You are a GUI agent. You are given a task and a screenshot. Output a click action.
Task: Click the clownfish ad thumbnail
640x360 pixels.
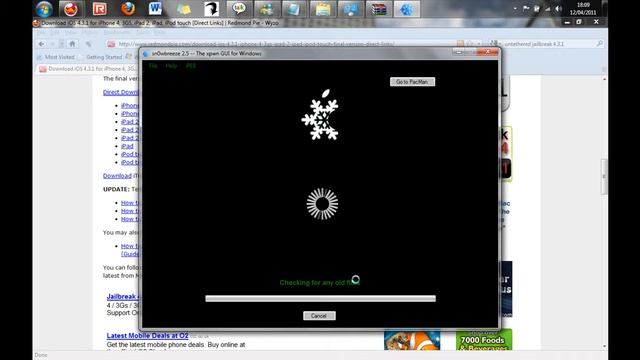pos(412,340)
